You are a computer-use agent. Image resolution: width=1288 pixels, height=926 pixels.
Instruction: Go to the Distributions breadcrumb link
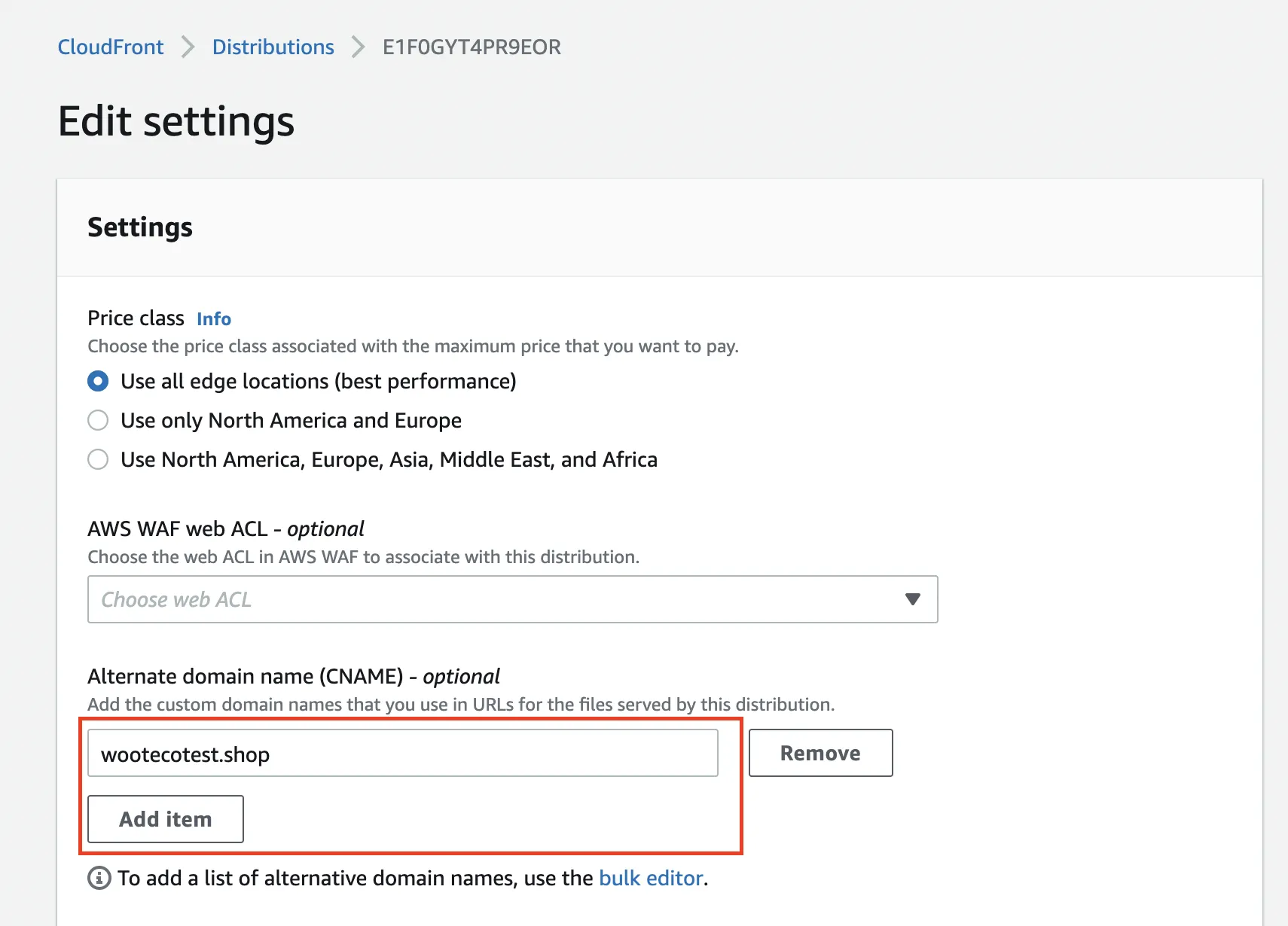(x=273, y=47)
